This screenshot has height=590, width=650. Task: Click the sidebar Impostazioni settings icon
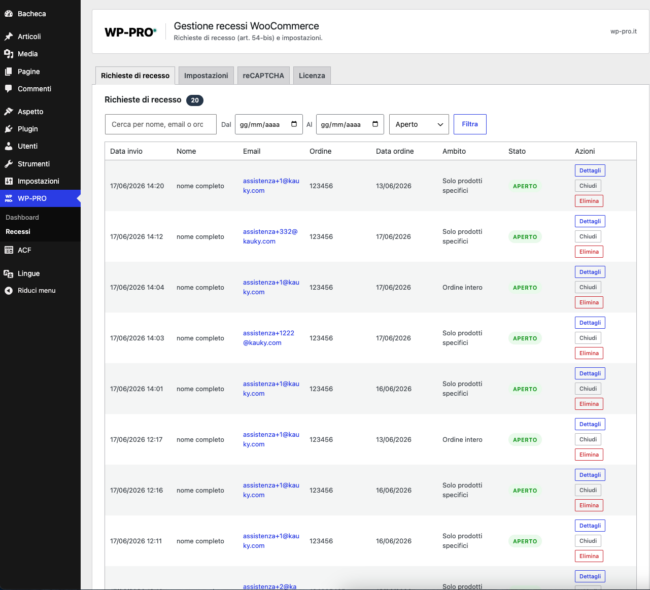tap(8, 181)
